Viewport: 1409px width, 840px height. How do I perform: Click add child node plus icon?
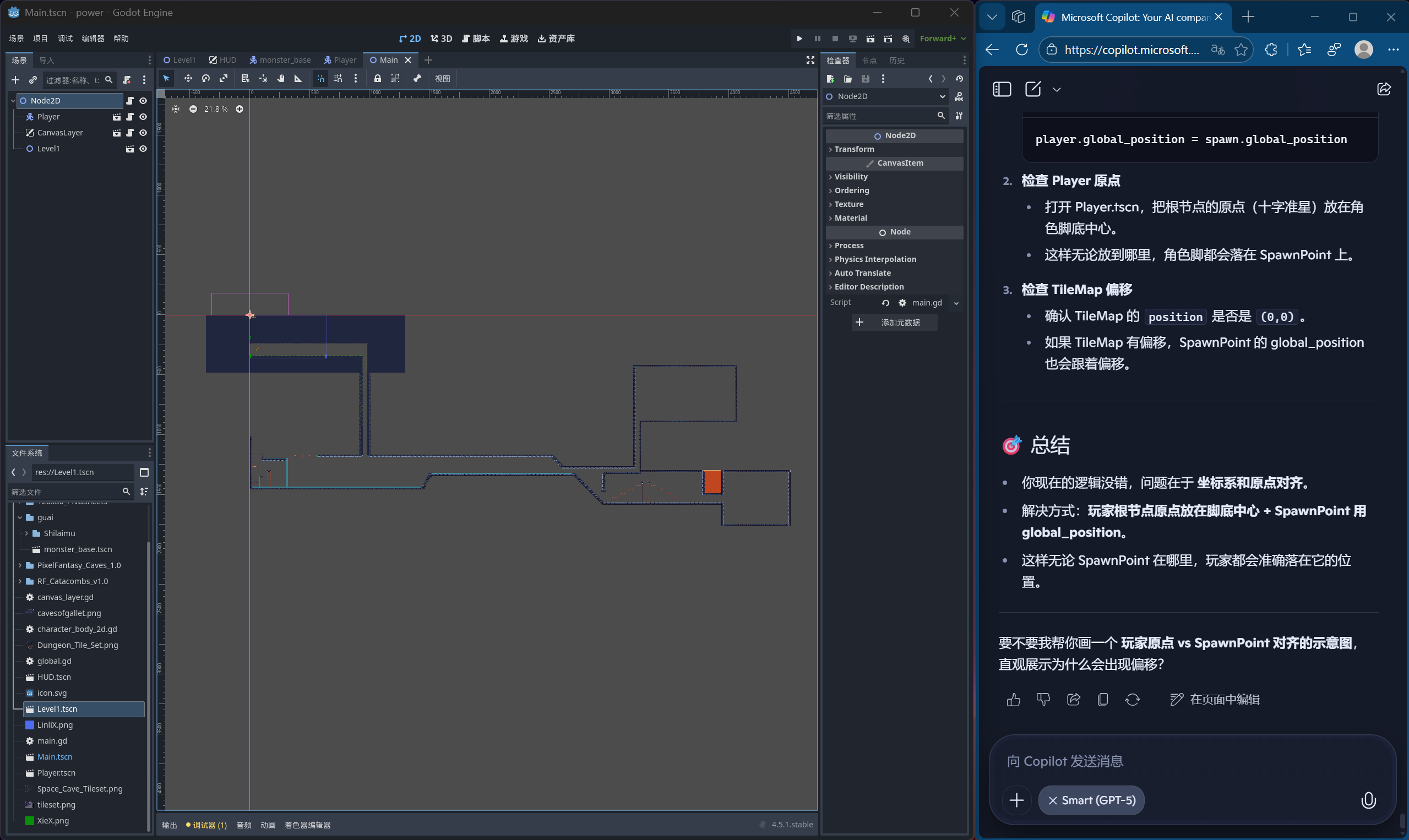click(x=15, y=80)
